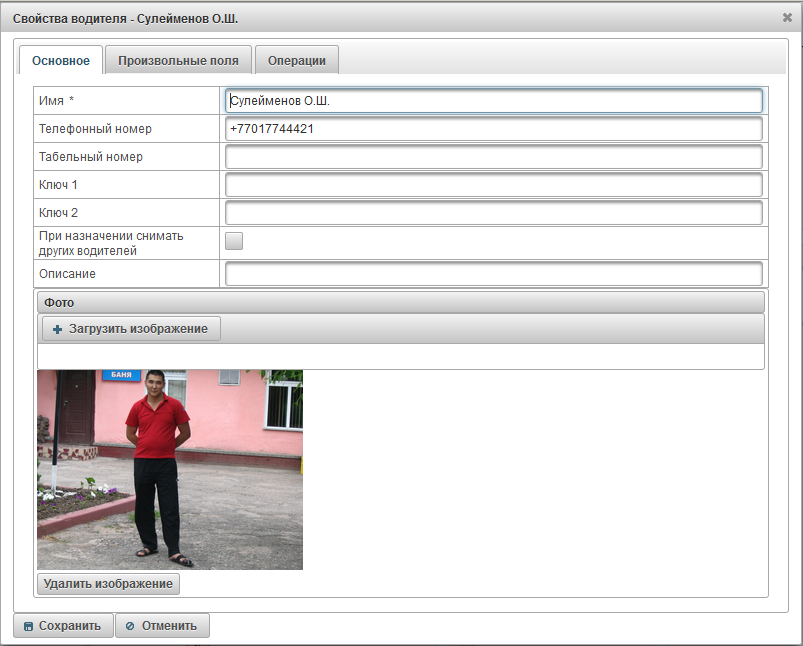Click the cancel circle icon on Отменить
803x646 pixels.
click(130, 626)
